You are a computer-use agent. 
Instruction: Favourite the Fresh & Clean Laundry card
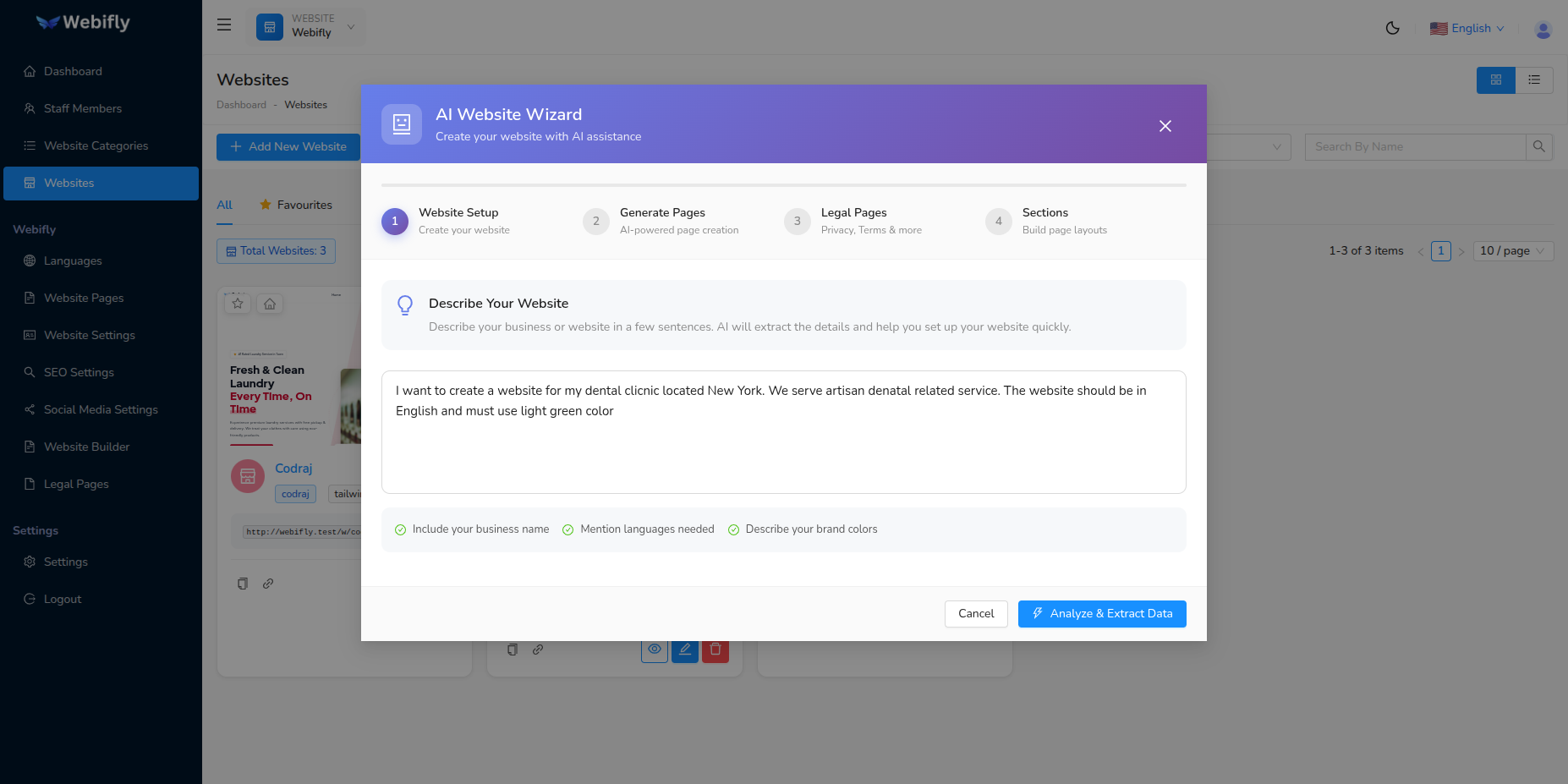[x=238, y=303]
